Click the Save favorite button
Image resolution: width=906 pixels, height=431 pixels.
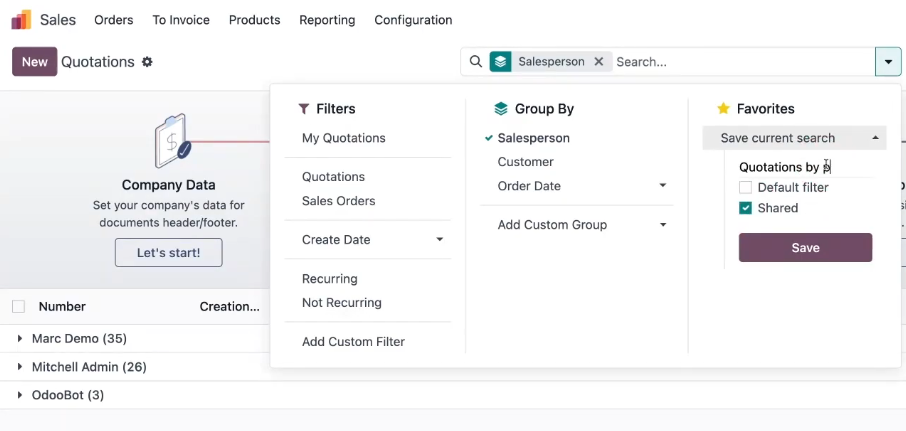click(805, 247)
